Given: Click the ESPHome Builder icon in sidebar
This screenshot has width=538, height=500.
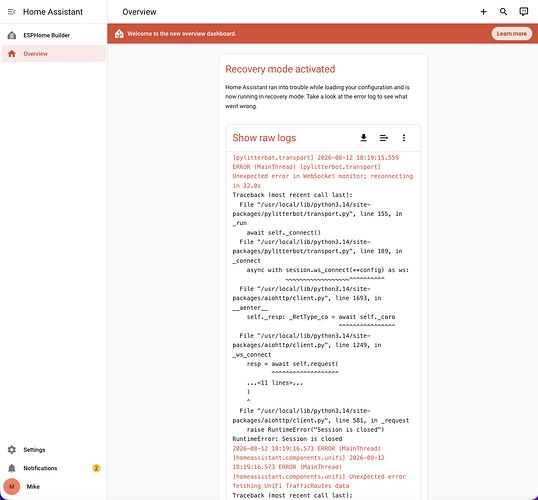Looking at the screenshot, I should pos(12,35).
